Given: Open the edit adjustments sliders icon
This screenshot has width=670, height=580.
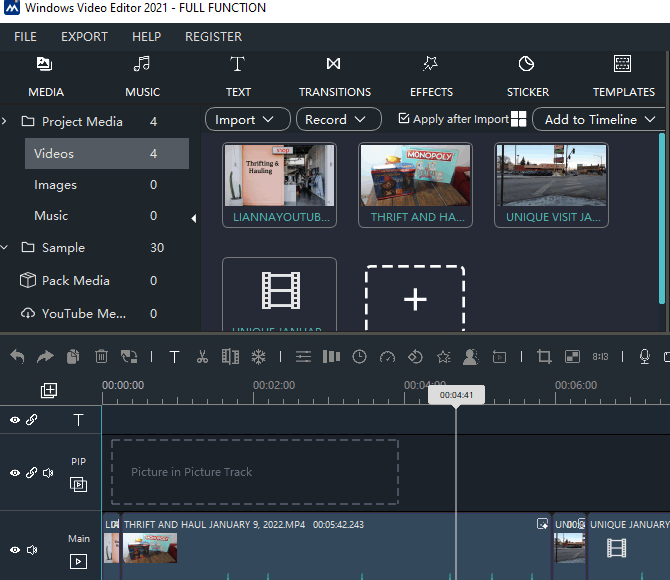Looking at the screenshot, I should [303, 356].
